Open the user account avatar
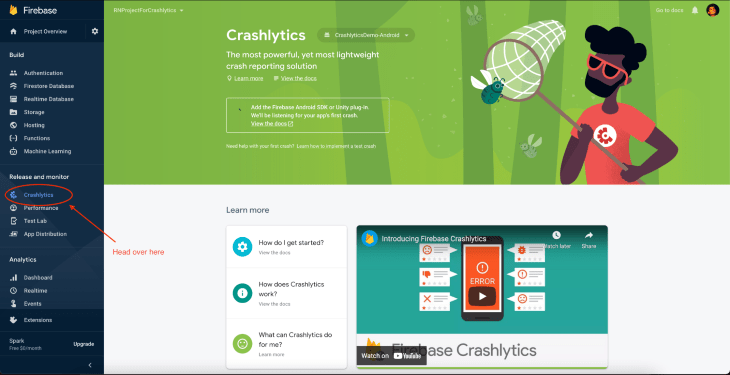Image resolution: width=730 pixels, height=375 pixels. click(713, 10)
